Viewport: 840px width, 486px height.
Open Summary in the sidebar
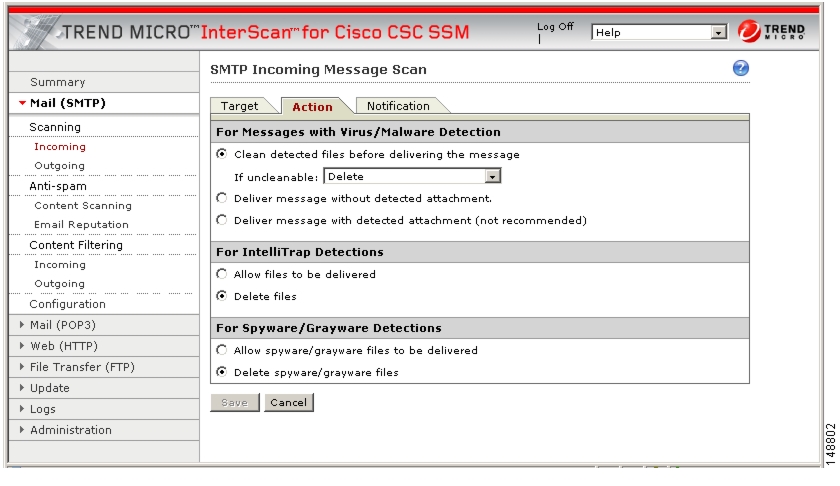point(57,82)
